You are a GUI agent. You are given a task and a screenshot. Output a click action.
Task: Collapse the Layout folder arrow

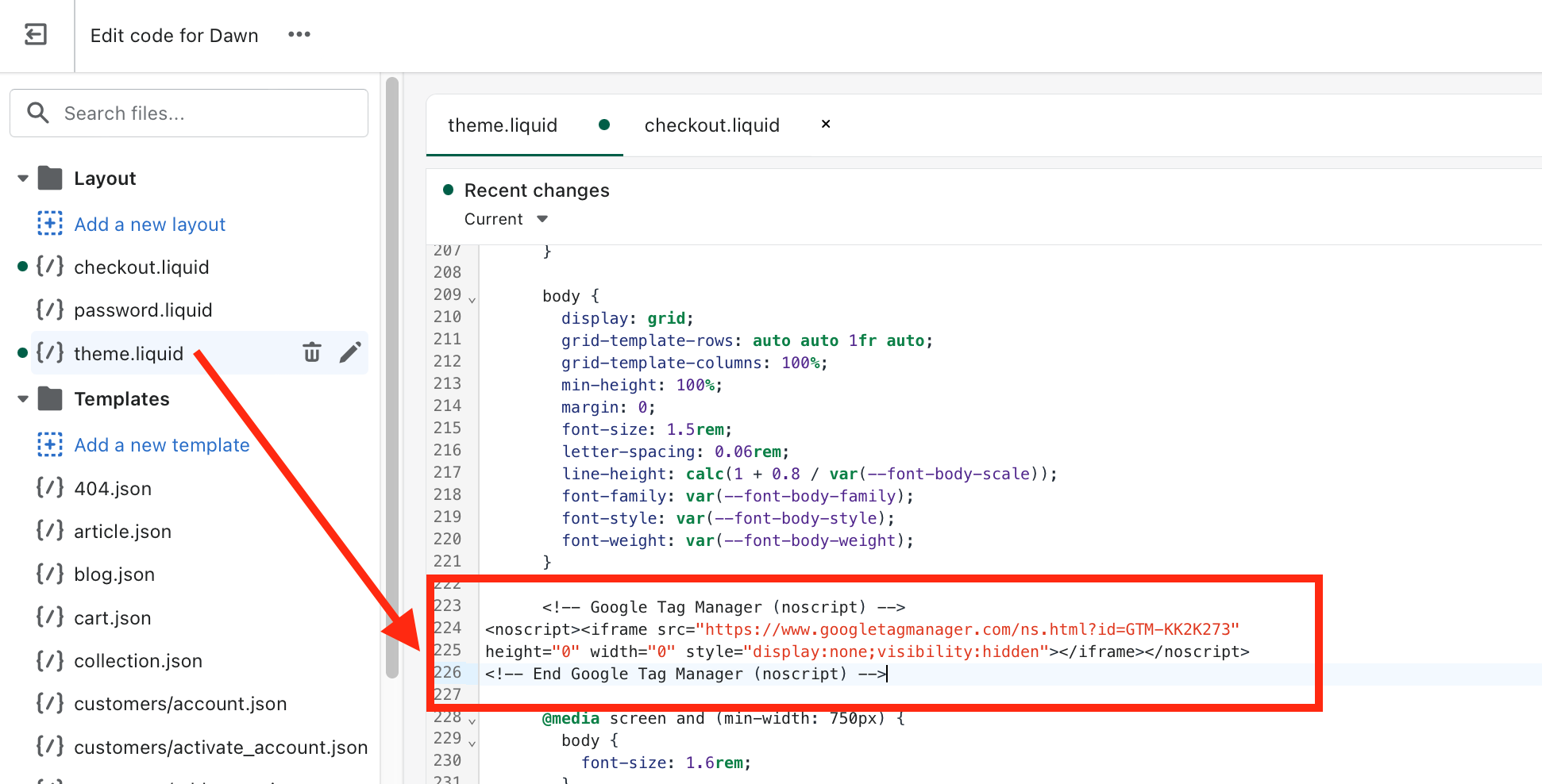[23, 179]
